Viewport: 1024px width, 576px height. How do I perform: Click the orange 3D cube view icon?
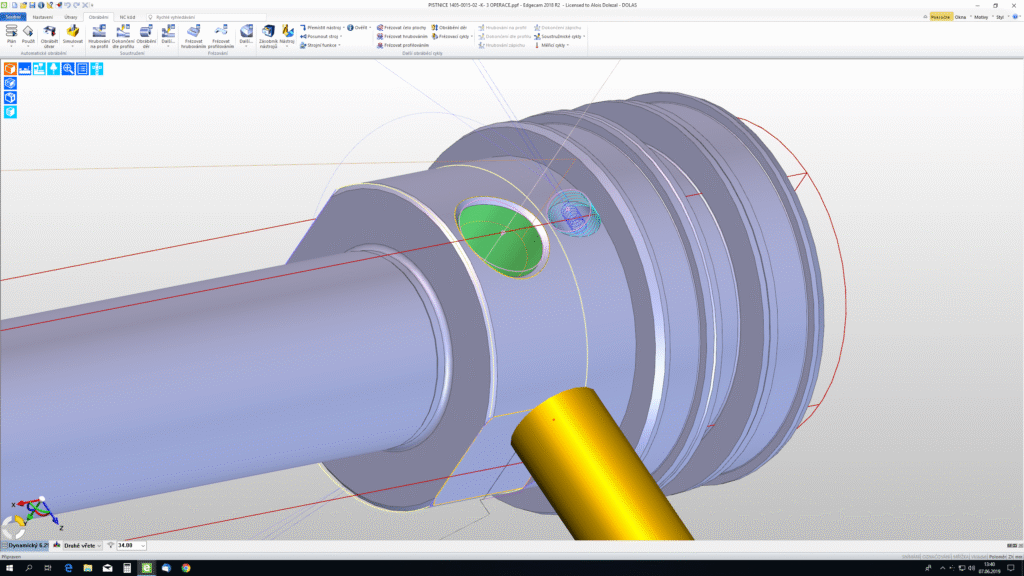tap(10, 69)
